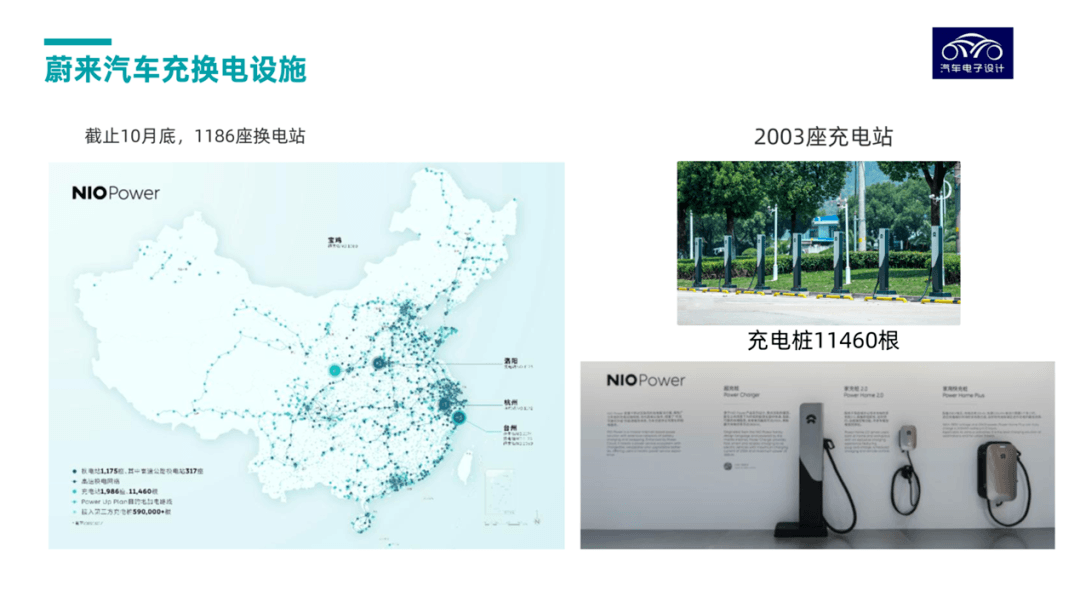Click the NIO Power charger showroom image
The width and height of the screenshot is (1080, 608).
tap(817, 455)
